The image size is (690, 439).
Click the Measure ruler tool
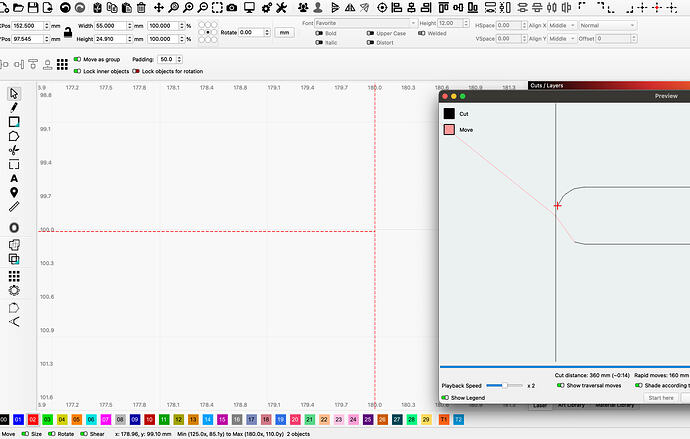14,206
